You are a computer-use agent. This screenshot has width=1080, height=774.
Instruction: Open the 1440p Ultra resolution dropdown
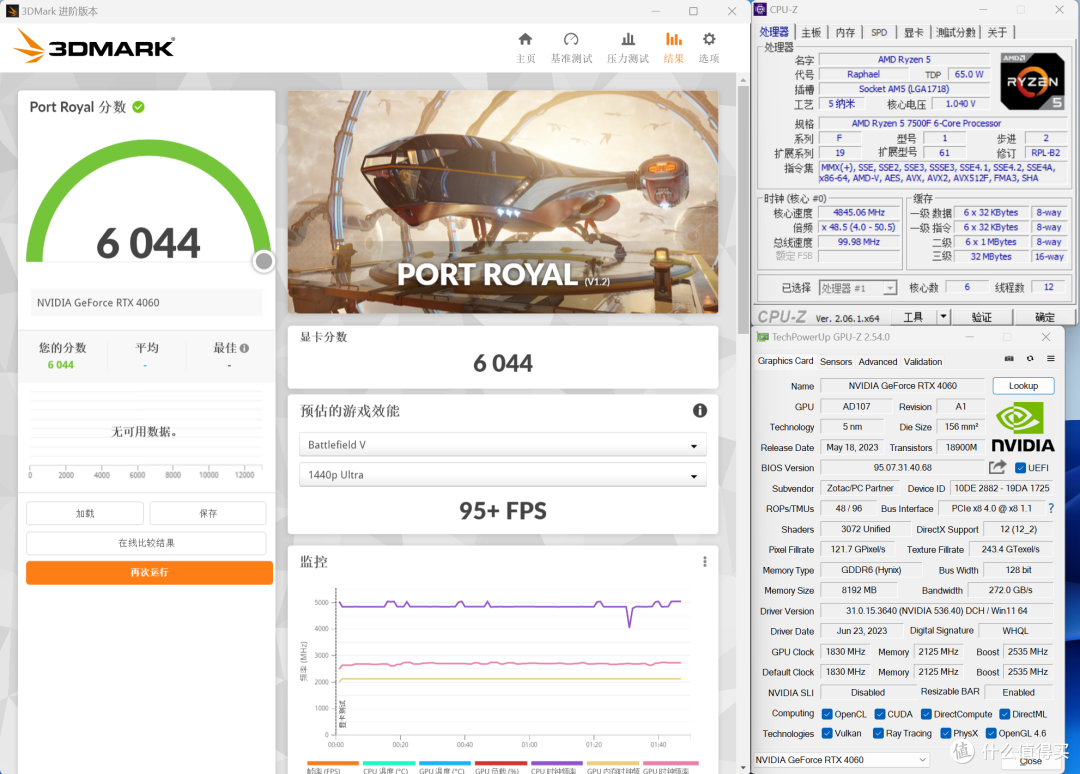[x=503, y=474]
